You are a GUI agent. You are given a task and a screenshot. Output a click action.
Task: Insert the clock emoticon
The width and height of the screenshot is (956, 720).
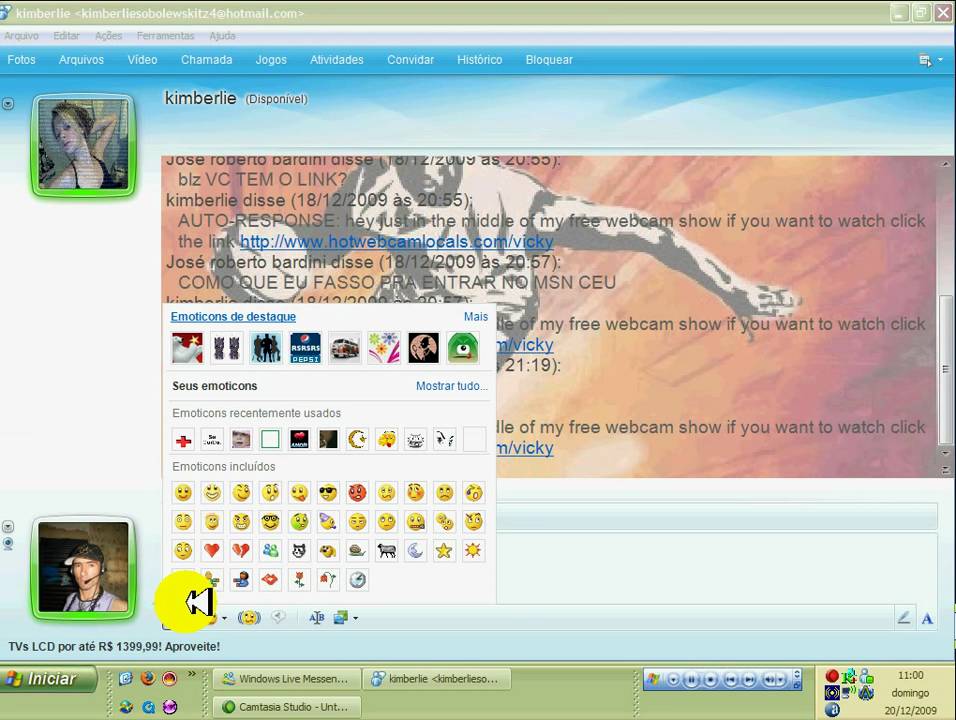click(357, 579)
